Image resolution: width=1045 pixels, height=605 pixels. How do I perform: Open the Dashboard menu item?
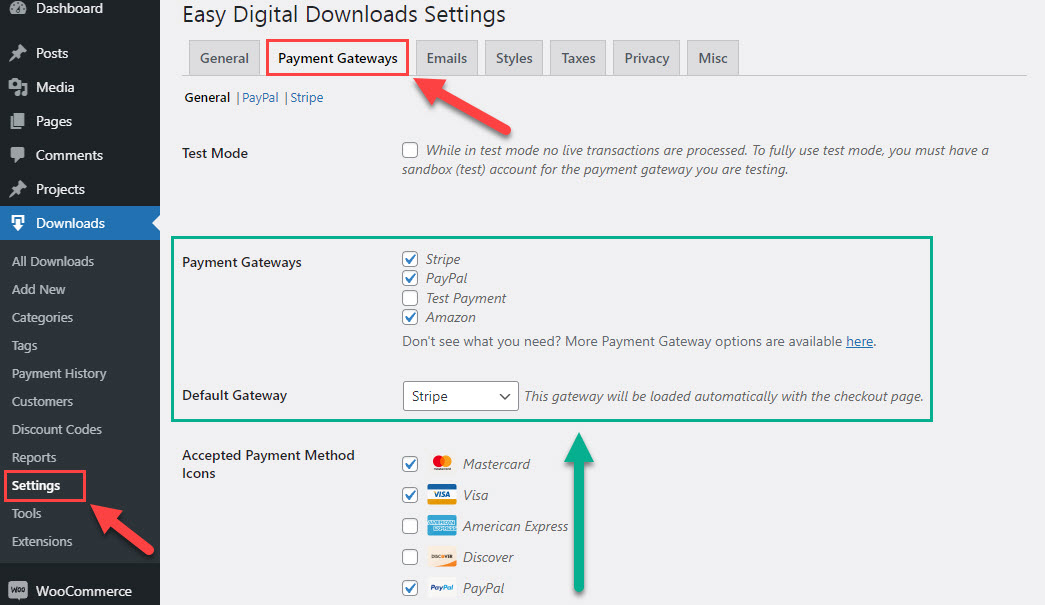tap(80, 8)
